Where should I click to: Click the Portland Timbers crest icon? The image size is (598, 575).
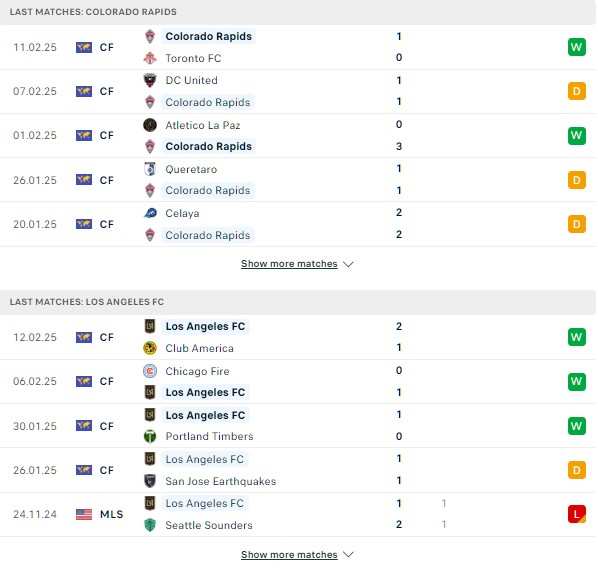click(150, 436)
